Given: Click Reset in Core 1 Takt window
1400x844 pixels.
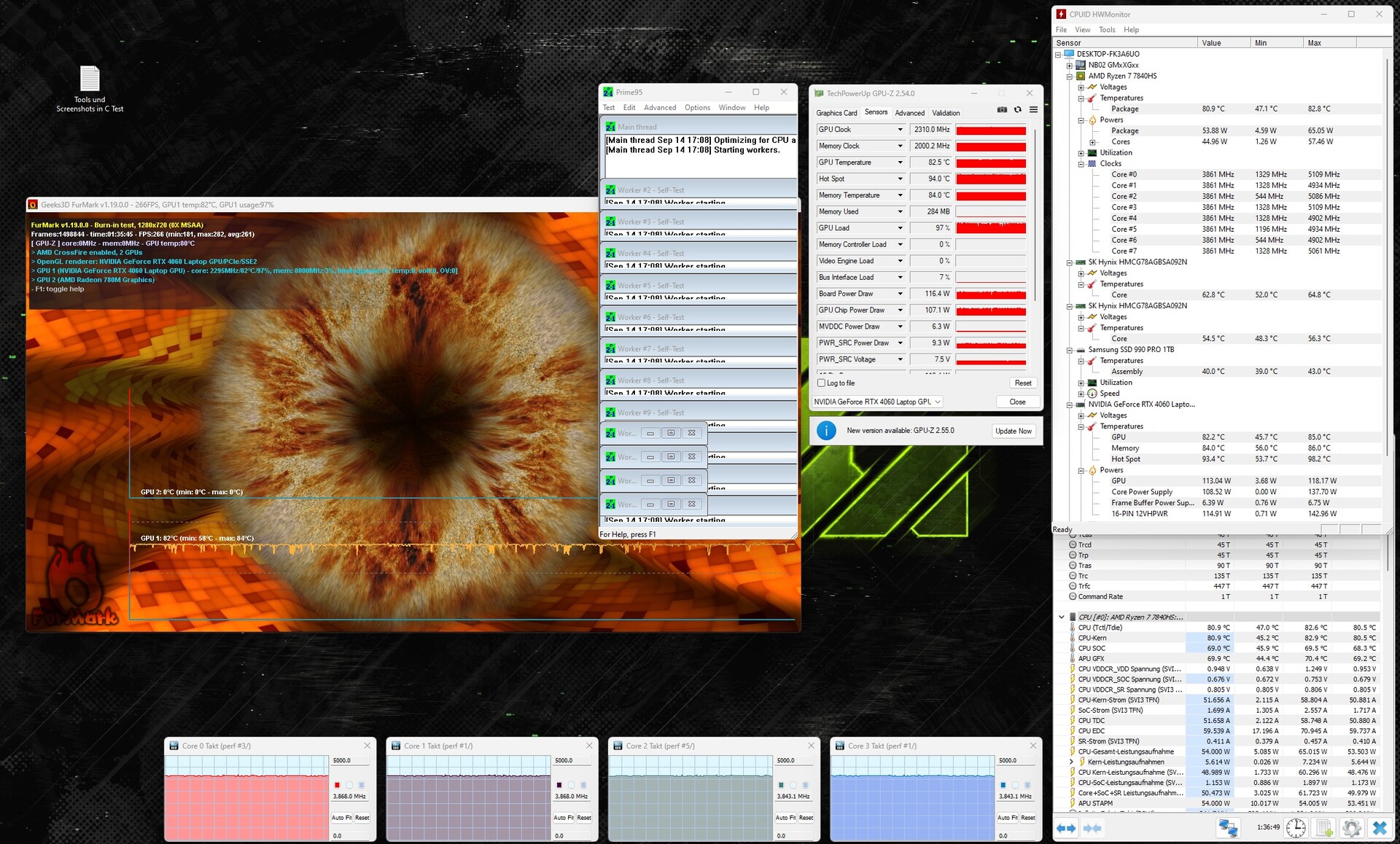Looking at the screenshot, I should 584,818.
